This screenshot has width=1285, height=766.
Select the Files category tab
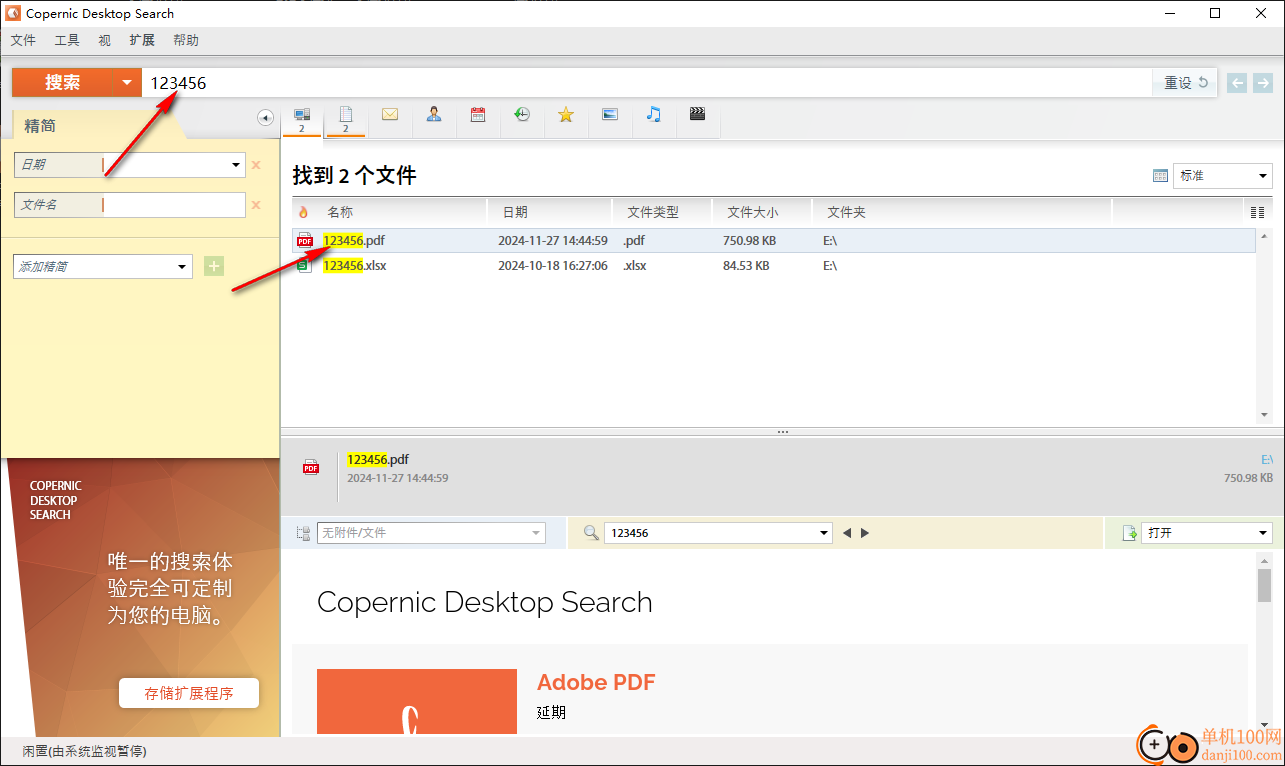[346, 119]
